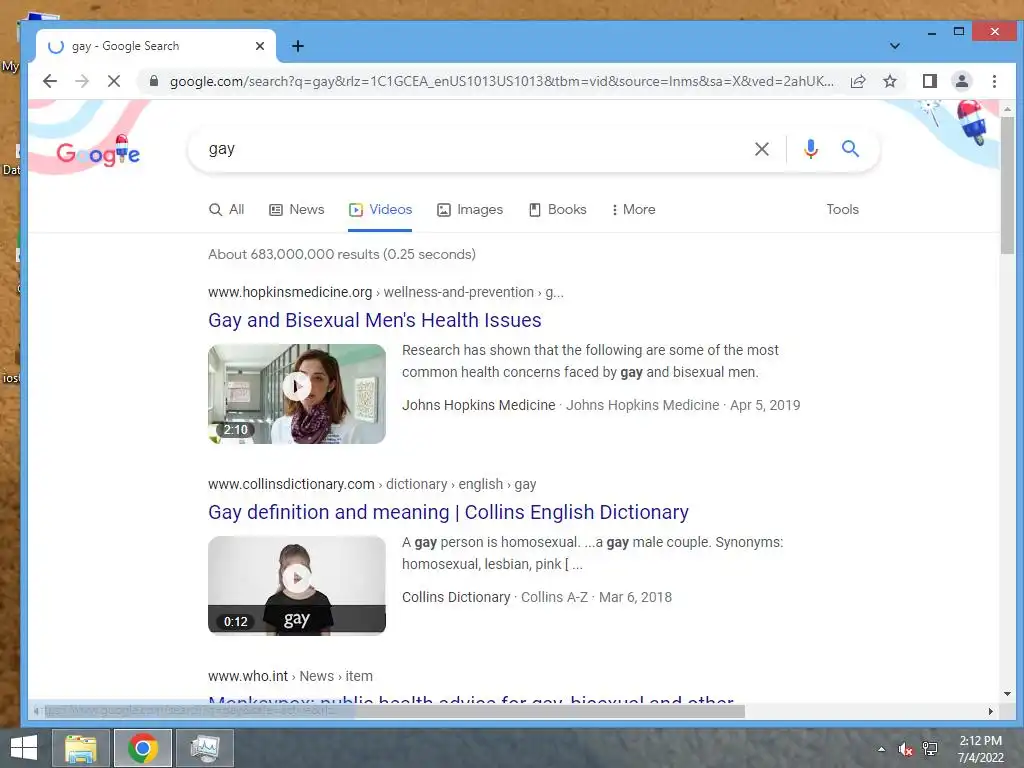The image size is (1024, 768).
Task: Switch to the News tab
Action: (x=296, y=210)
